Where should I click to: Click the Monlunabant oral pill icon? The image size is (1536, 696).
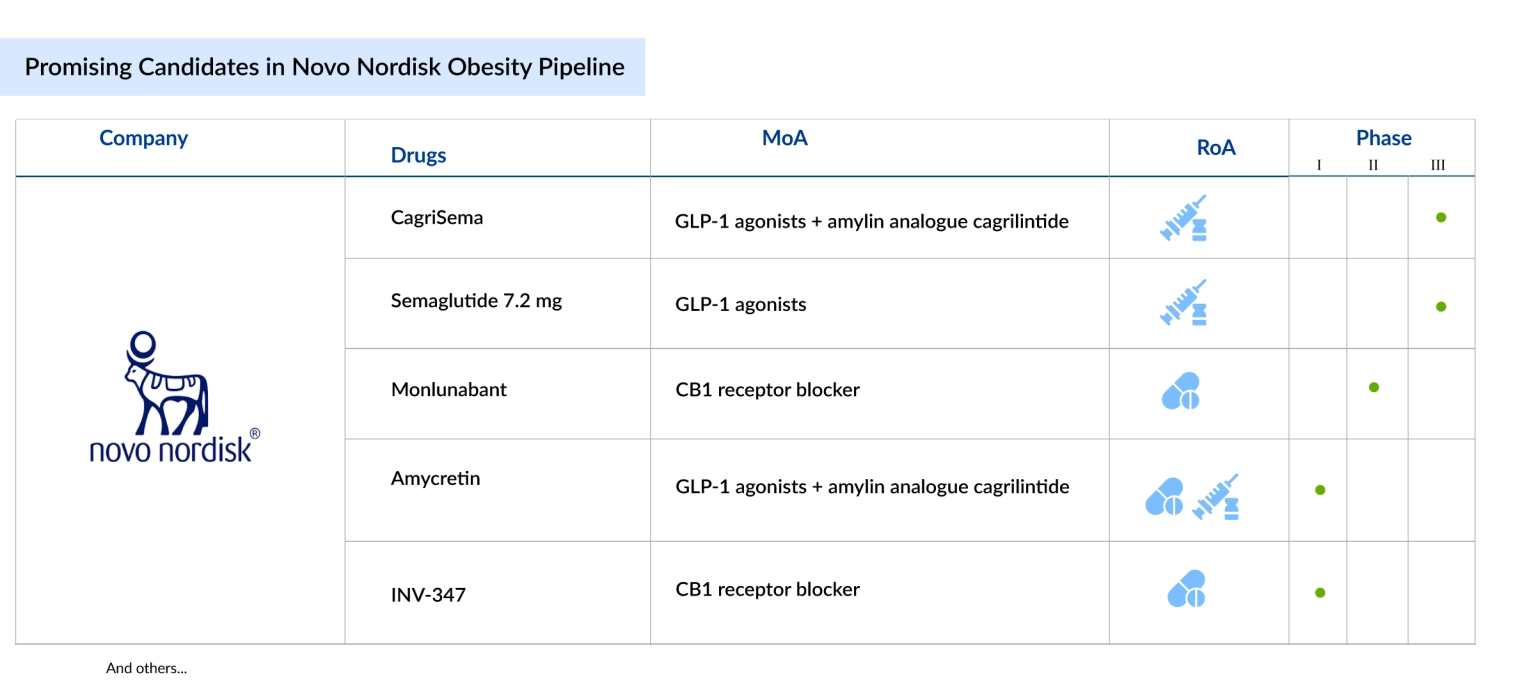tap(1181, 391)
